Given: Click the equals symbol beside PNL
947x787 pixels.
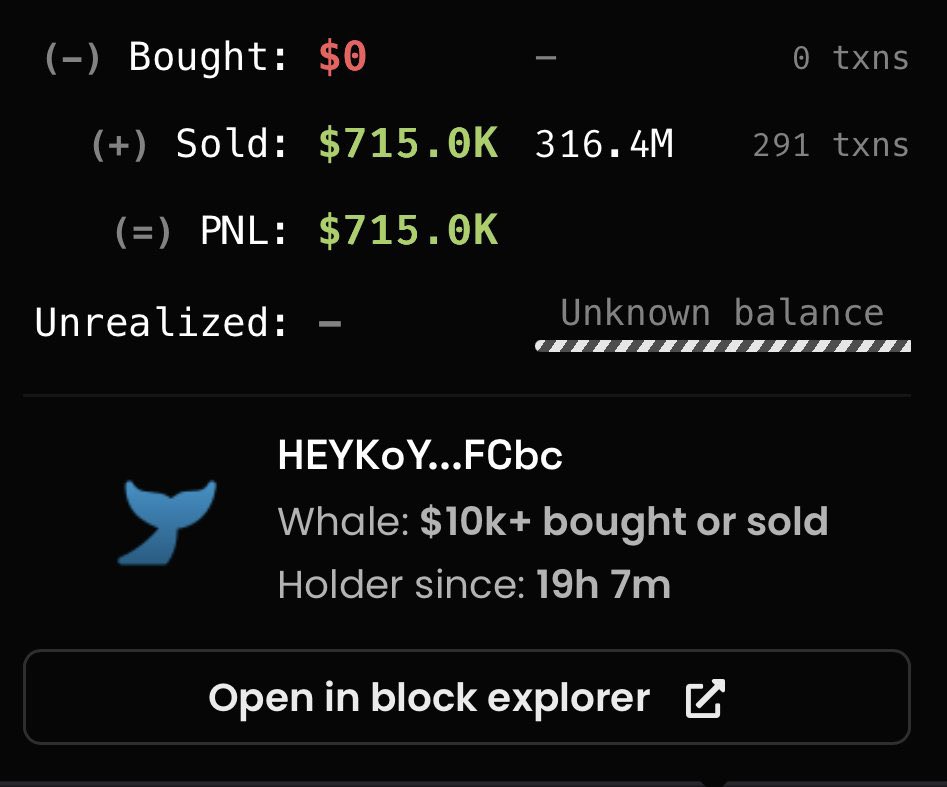Looking at the screenshot, I should pos(143,233).
